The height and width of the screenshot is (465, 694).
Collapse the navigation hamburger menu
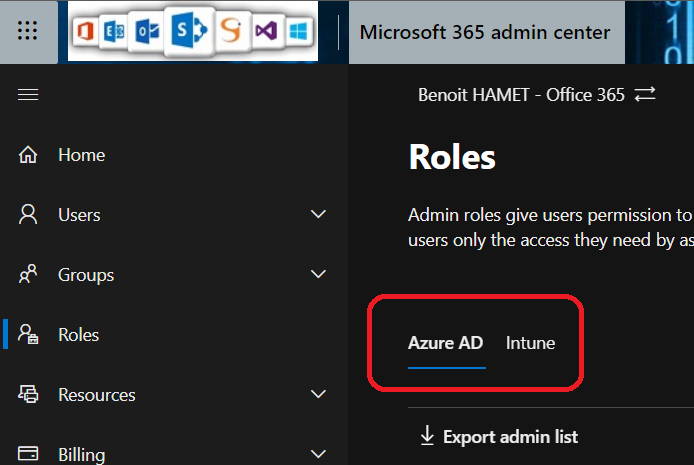[28, 95]
